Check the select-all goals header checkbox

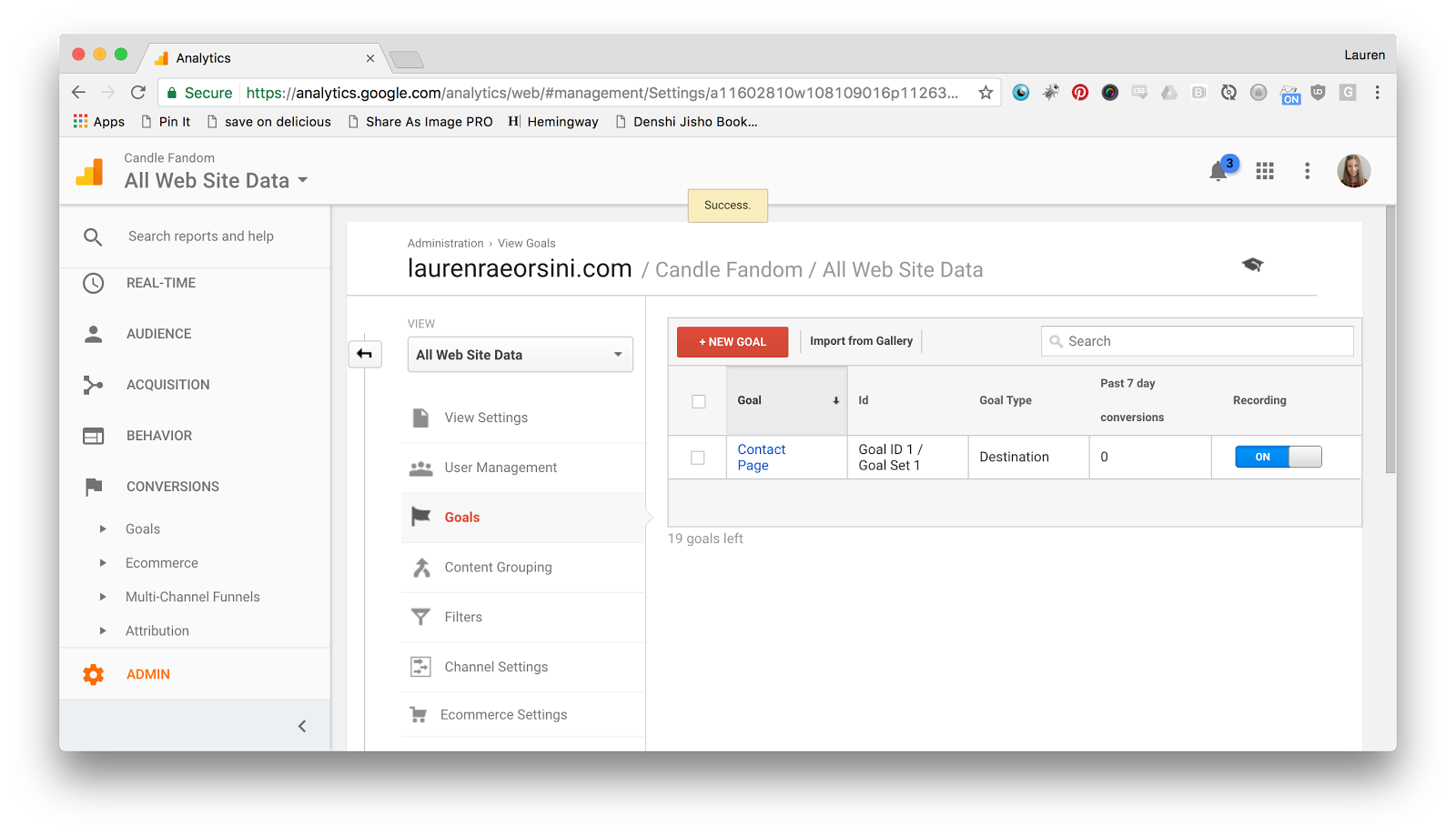coord(699,401)
